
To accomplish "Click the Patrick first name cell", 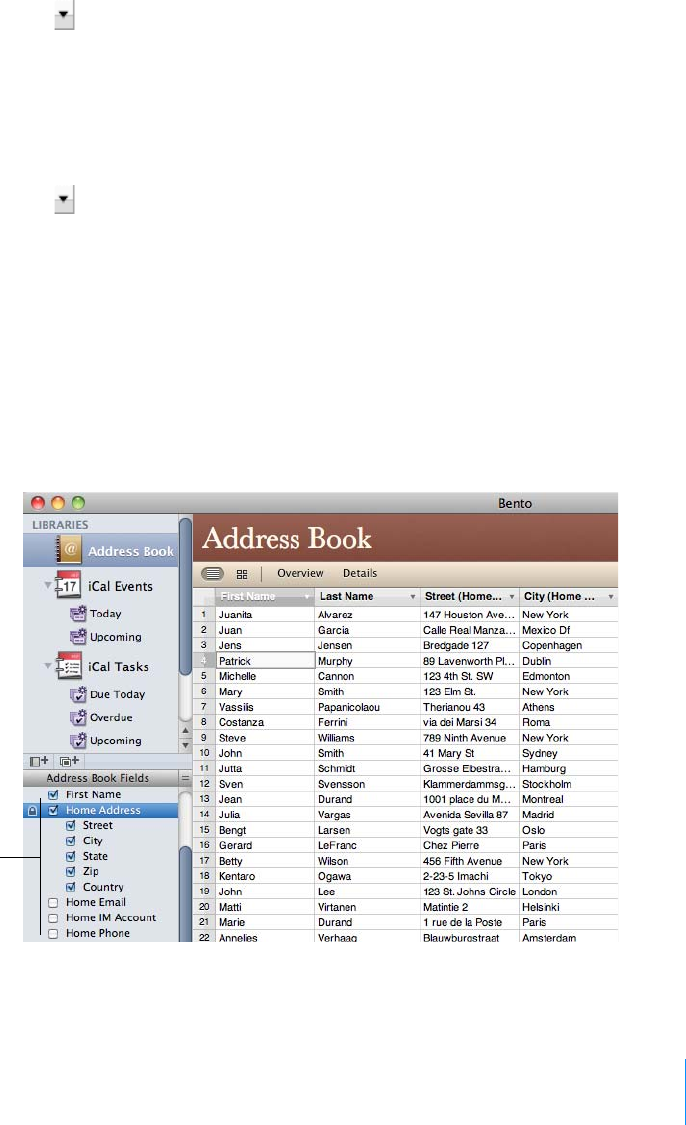I will 266,661.
